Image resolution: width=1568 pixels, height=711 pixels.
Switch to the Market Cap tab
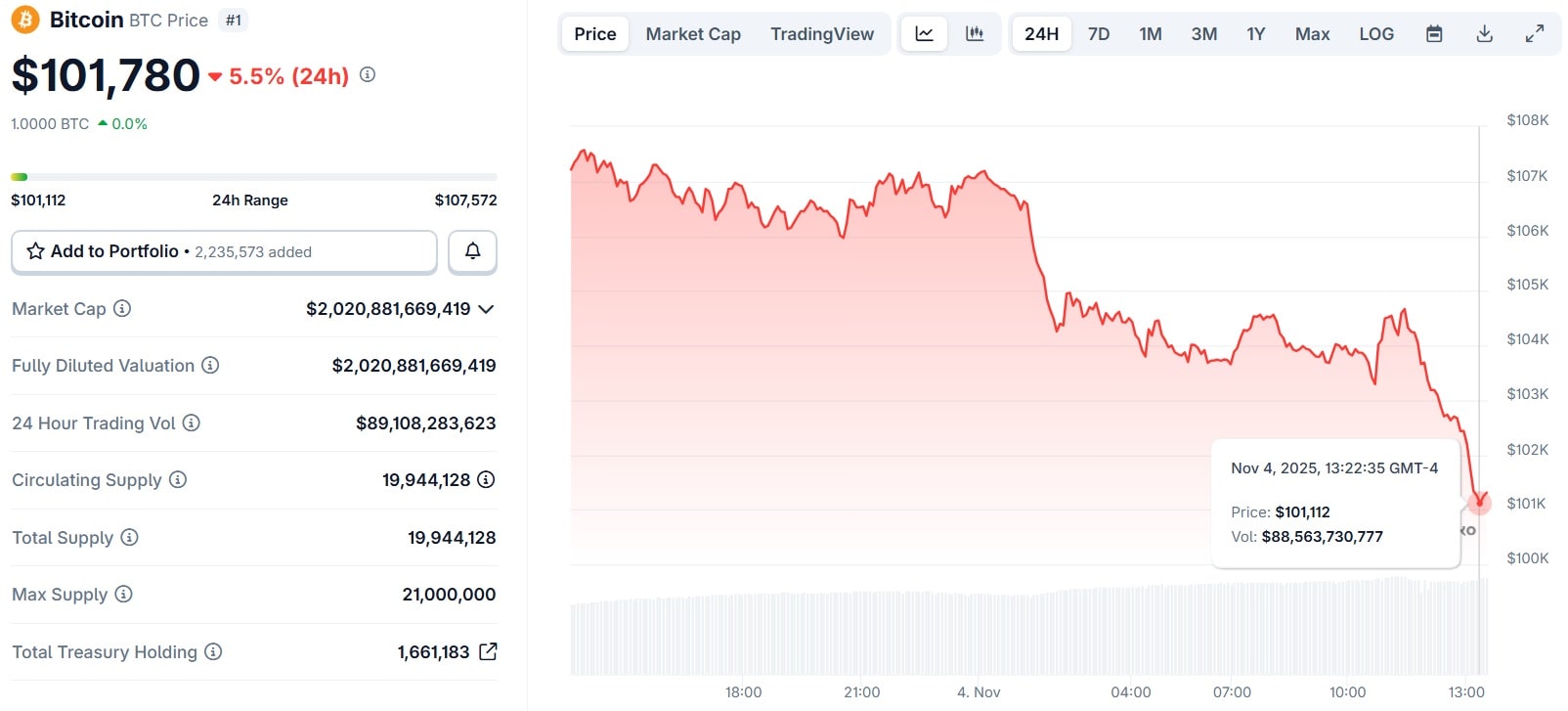pos(693,34)
